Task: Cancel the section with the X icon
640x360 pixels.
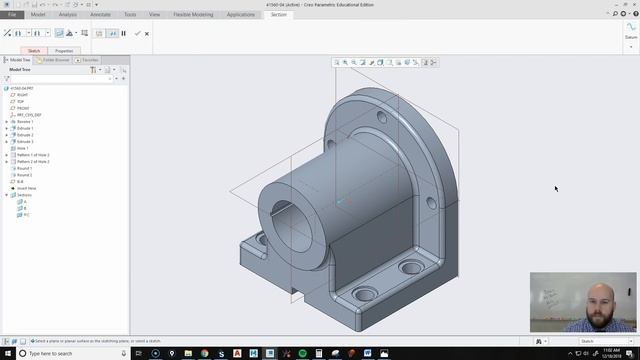Action: pos(147,34)
